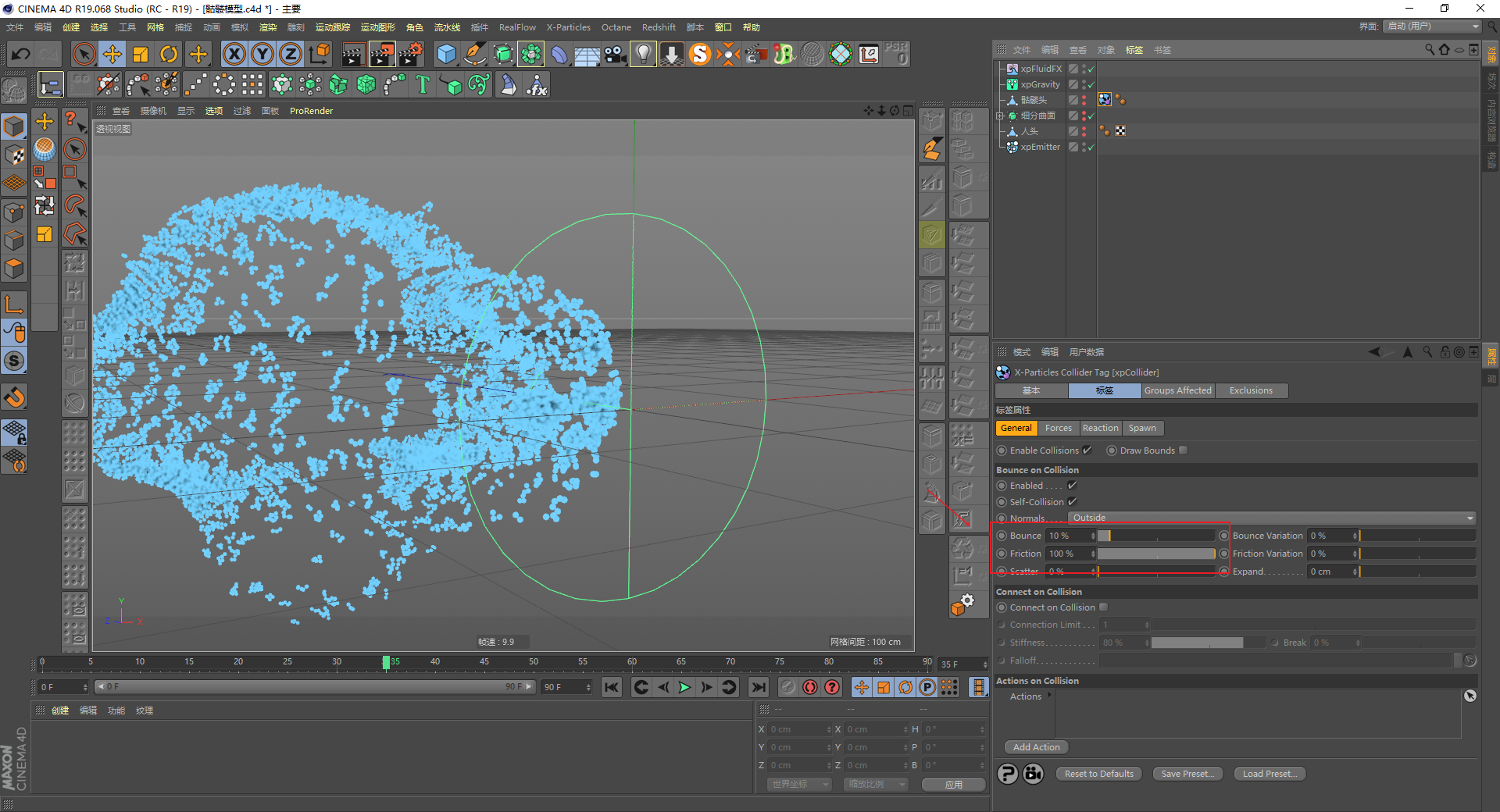Click the Make Editable cube icon
Viewport: 1500px width, 812px height.
pos(14,92)
